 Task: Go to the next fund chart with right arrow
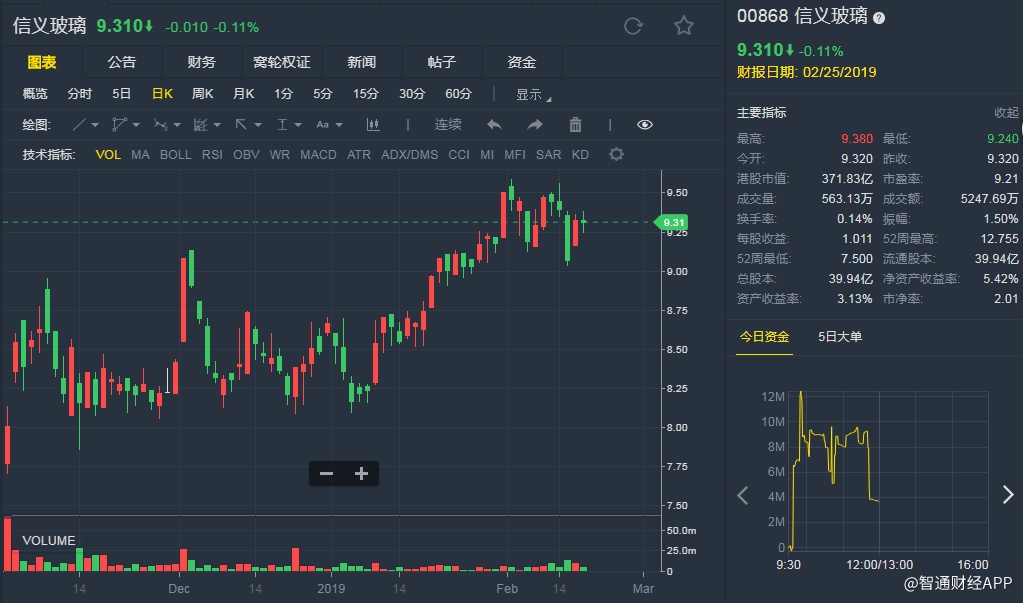1007,494
